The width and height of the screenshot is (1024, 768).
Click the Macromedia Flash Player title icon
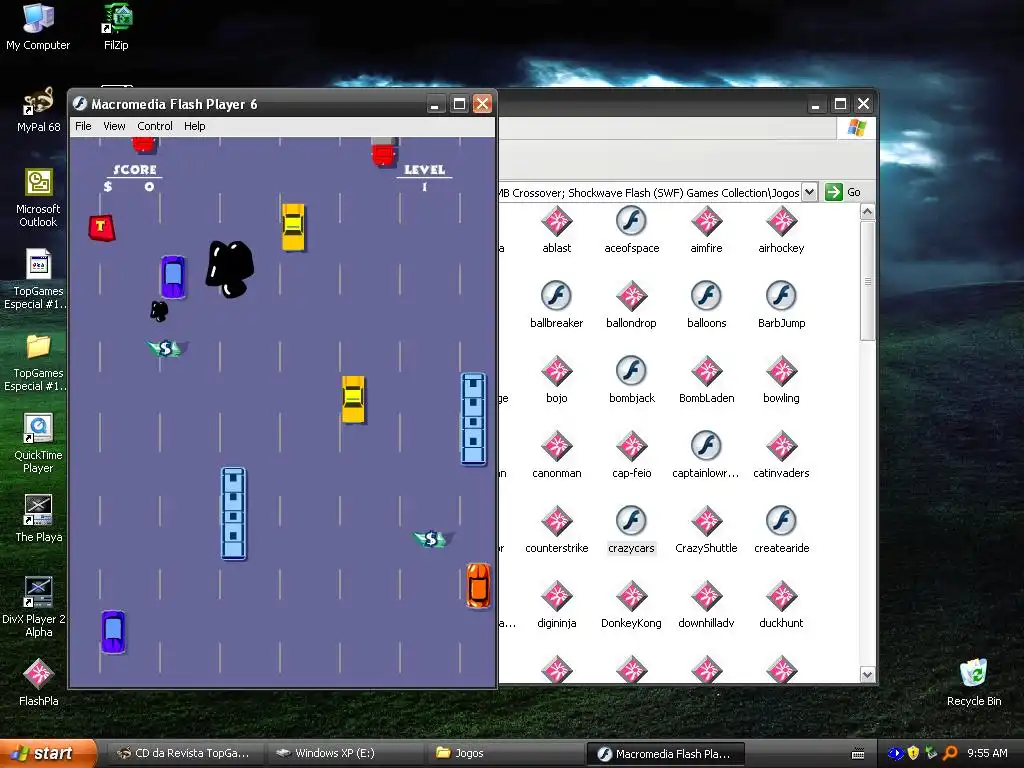(x=80, y=104)
